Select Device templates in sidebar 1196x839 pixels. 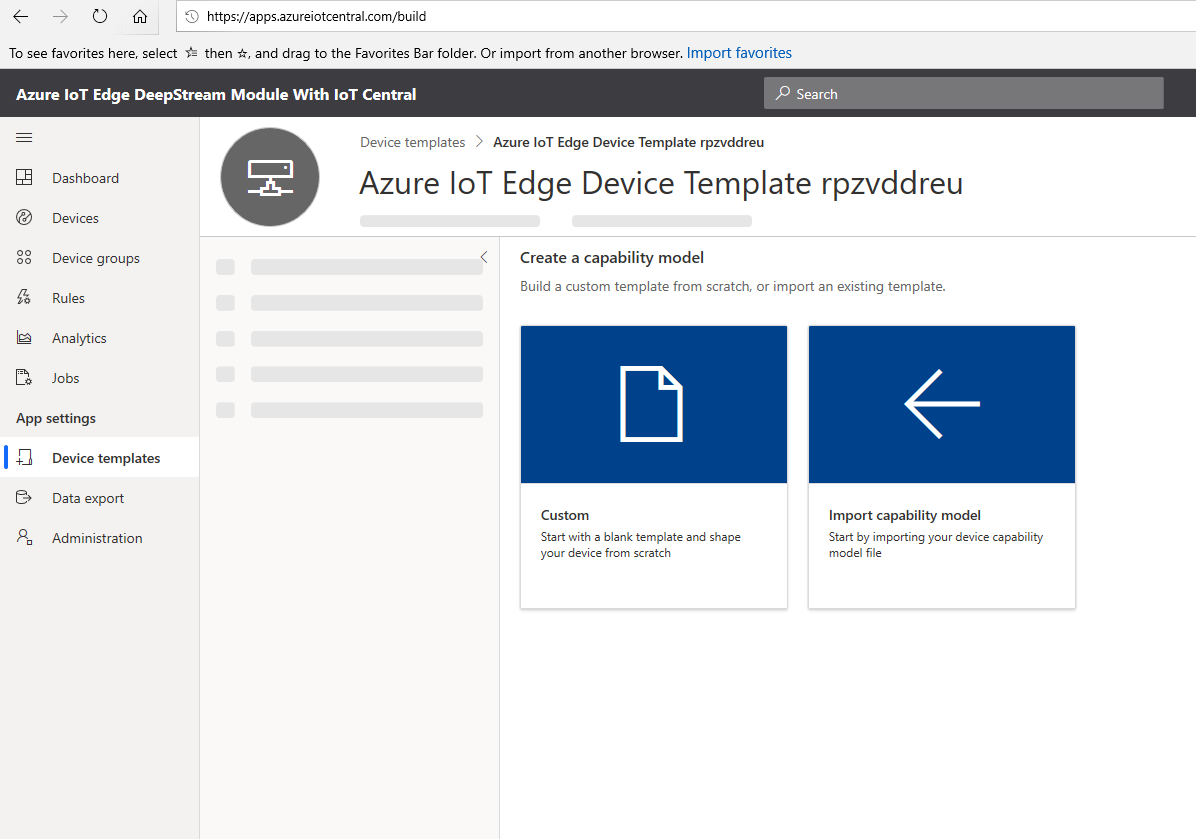pyautogui.click(x=106, y=458)
